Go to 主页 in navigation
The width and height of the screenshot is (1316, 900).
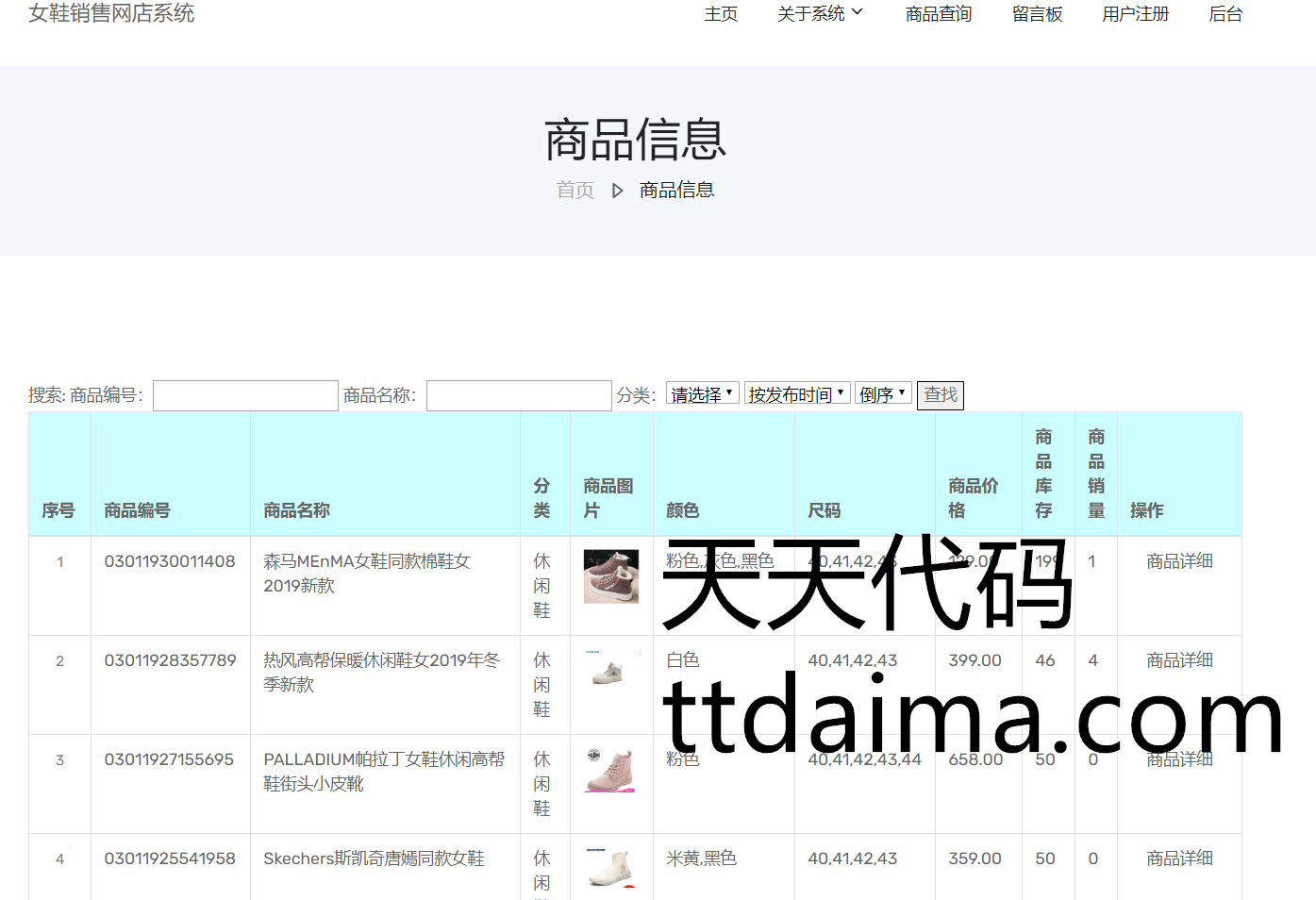pos(721,14)
